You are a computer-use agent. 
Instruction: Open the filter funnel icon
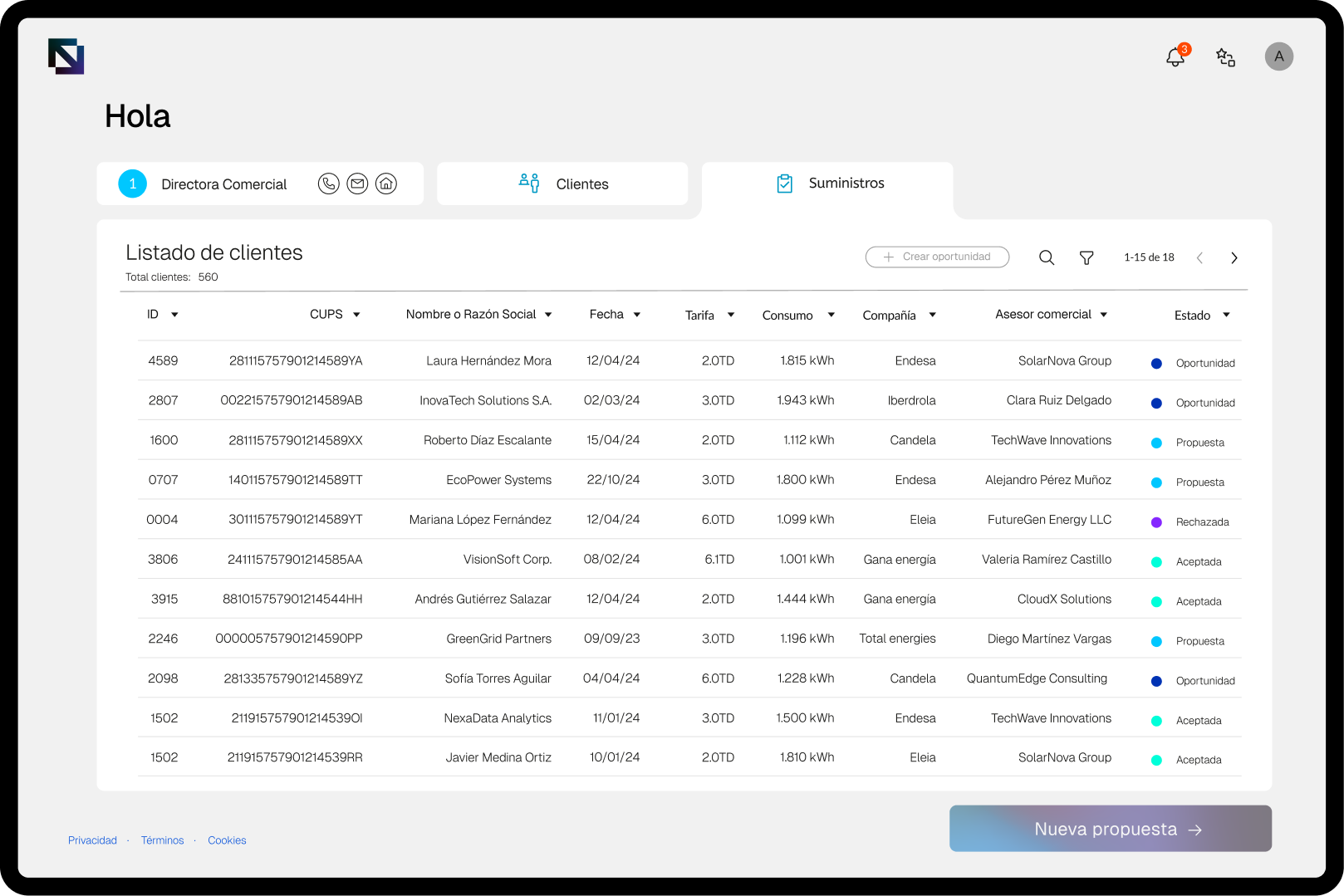pos(1086,257)
